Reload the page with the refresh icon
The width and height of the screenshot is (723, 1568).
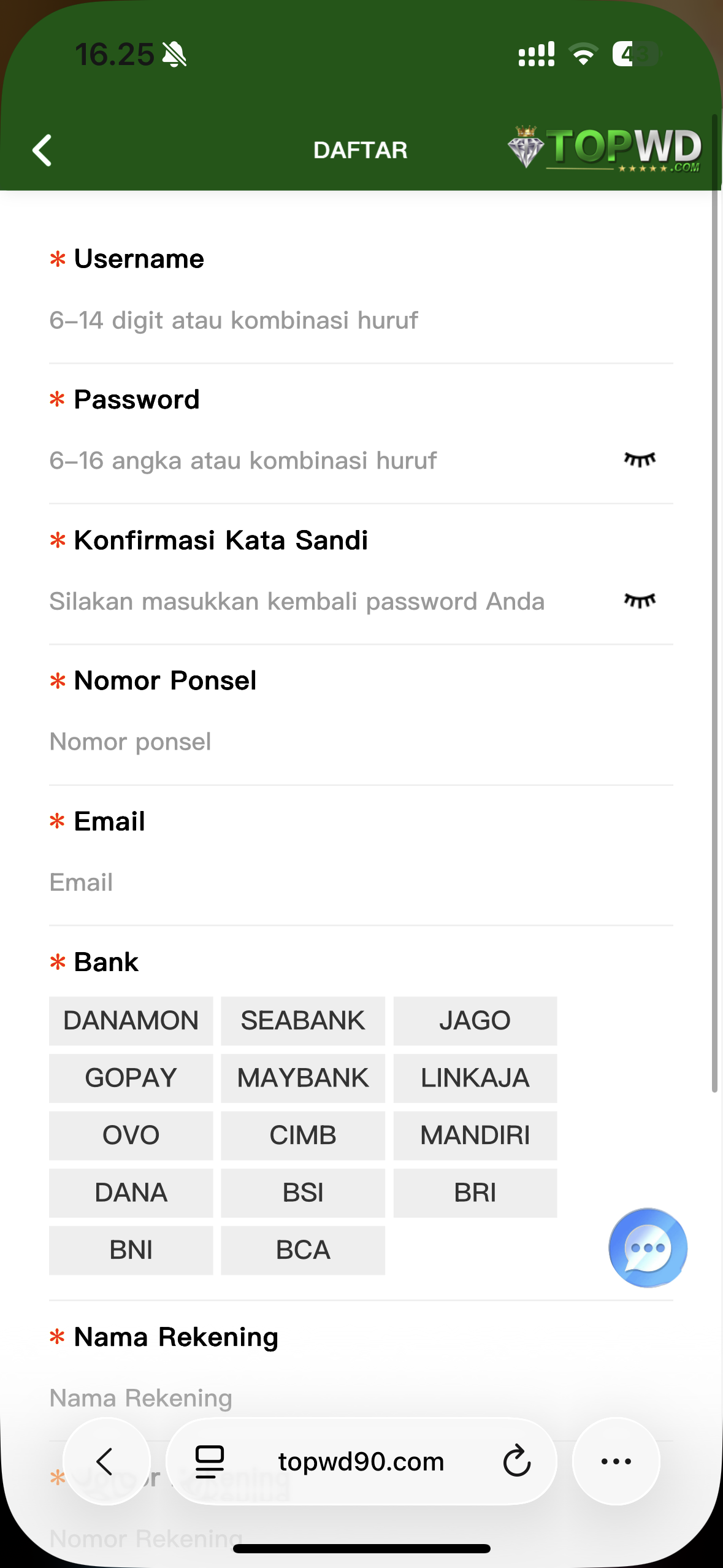pyautogui.click(x=517, y=1461)
